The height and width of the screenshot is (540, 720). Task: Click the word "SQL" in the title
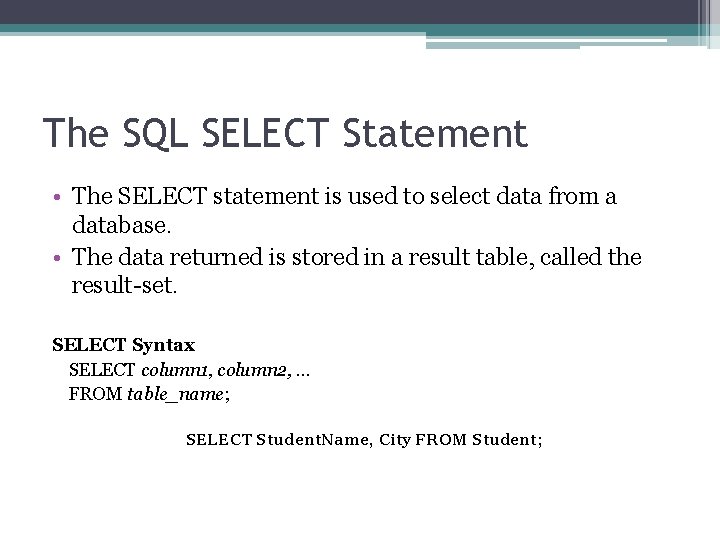pos(155,134)
